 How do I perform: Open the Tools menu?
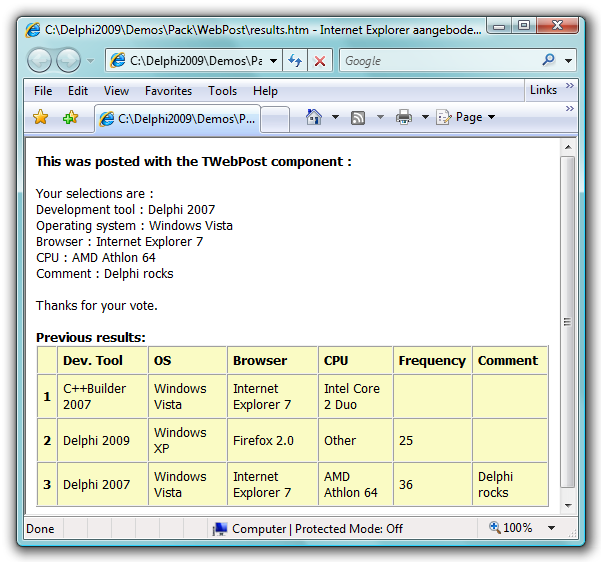[x=222, y=91]
